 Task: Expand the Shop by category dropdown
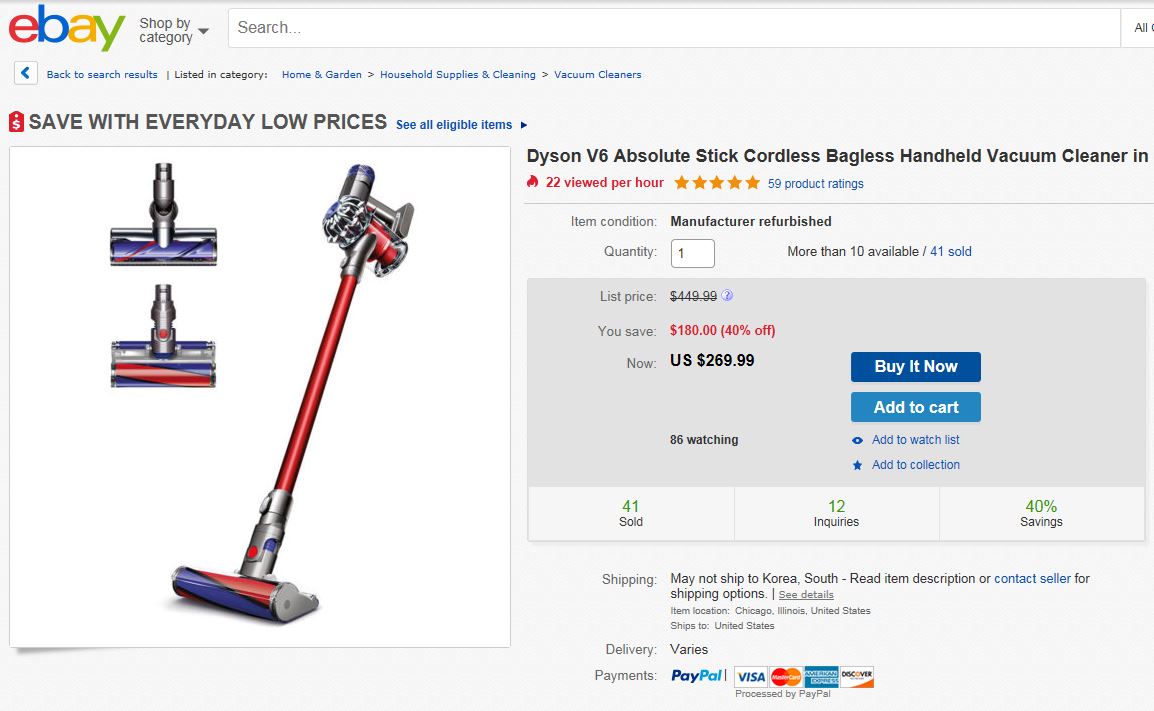point(174,30)
